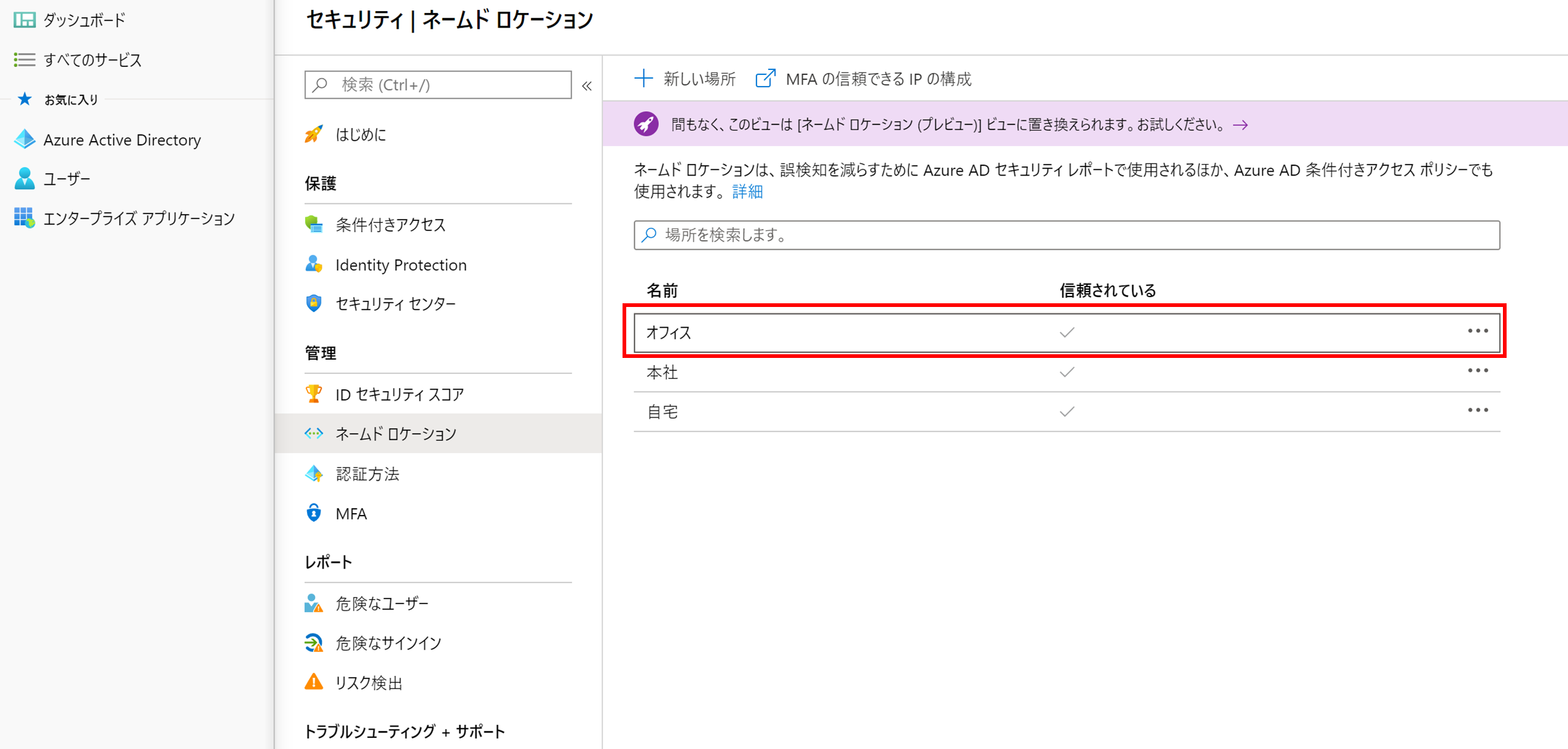Click the rocket icon in purple banner
1568x749 pixels.
[x=646, y=125]
